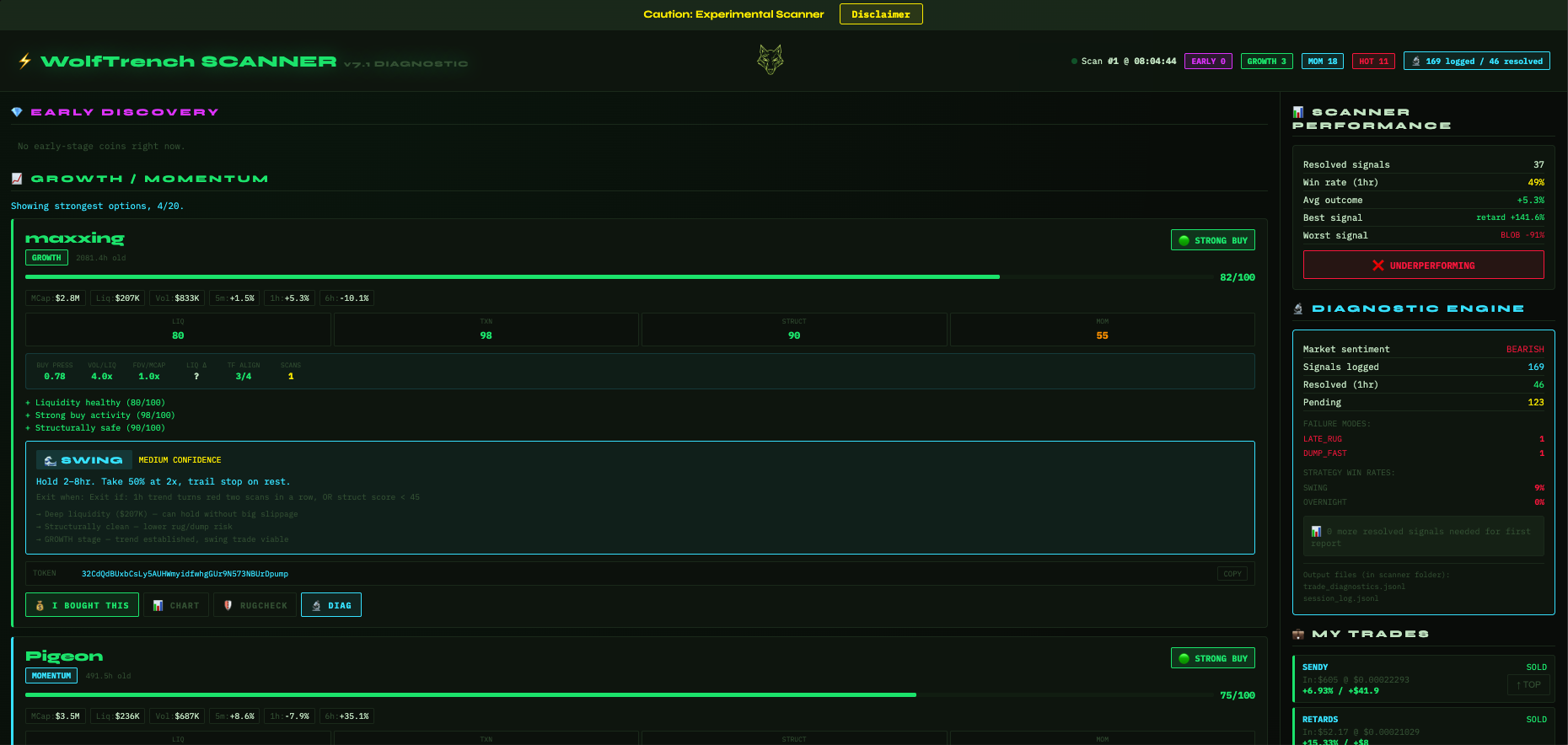Open the CHART button for maxxing
The image size is (1568, 745).
coord(175,605)
